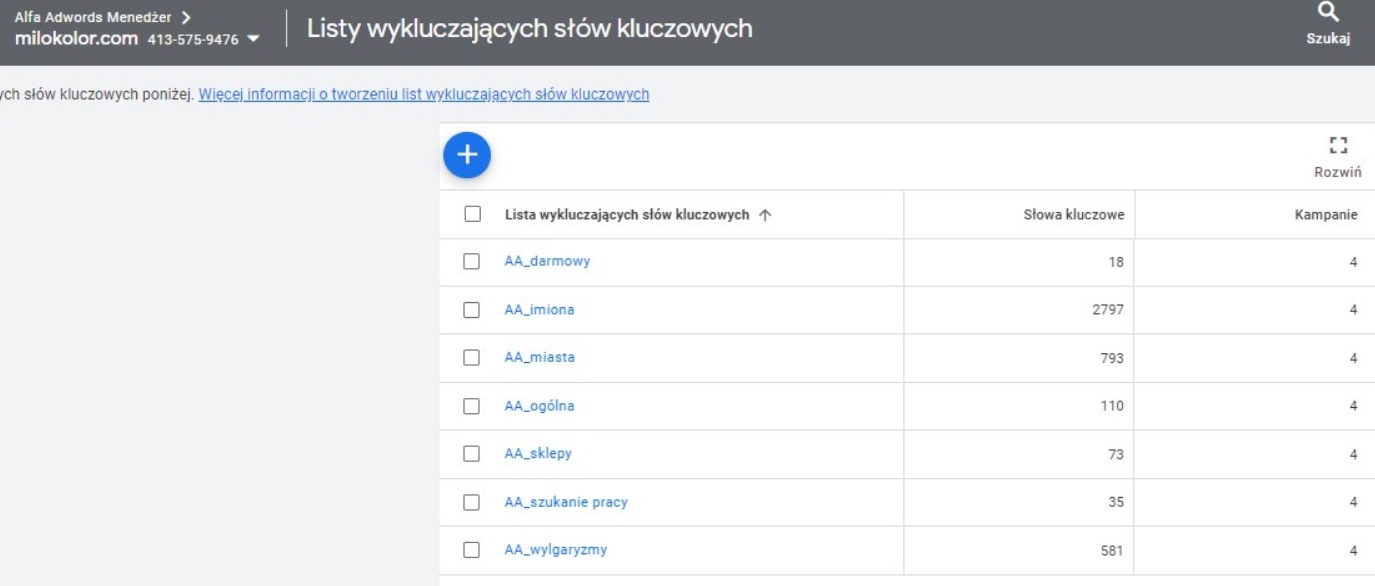Follow the 'Więcej informacji' help link
This screenshot has height=586, width=1375.
pos(424,95)
